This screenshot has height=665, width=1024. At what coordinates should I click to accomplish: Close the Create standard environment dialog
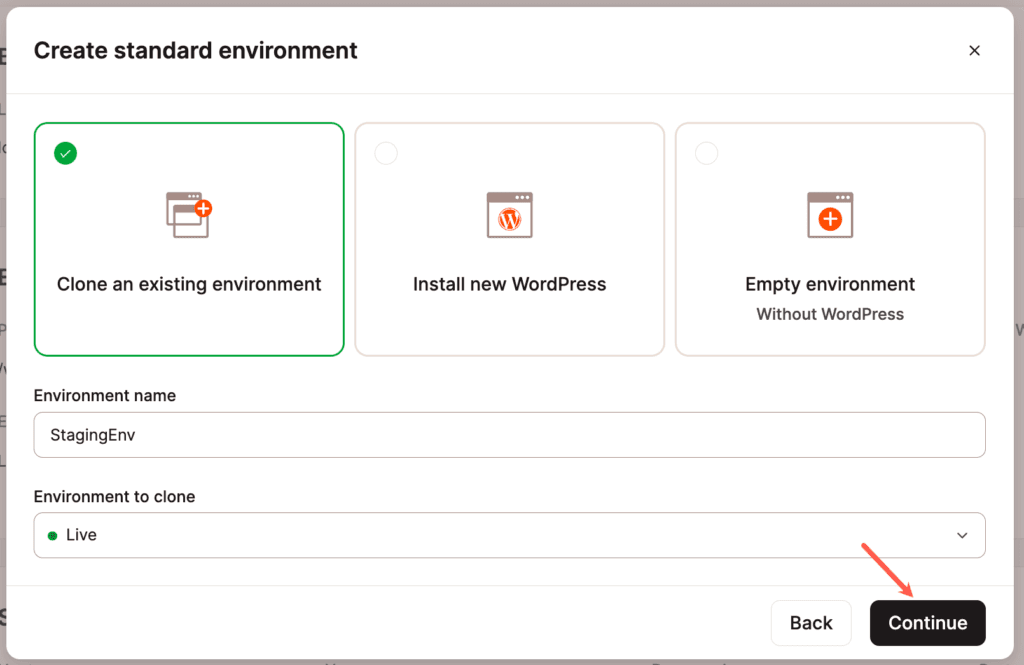pos(974,51)
